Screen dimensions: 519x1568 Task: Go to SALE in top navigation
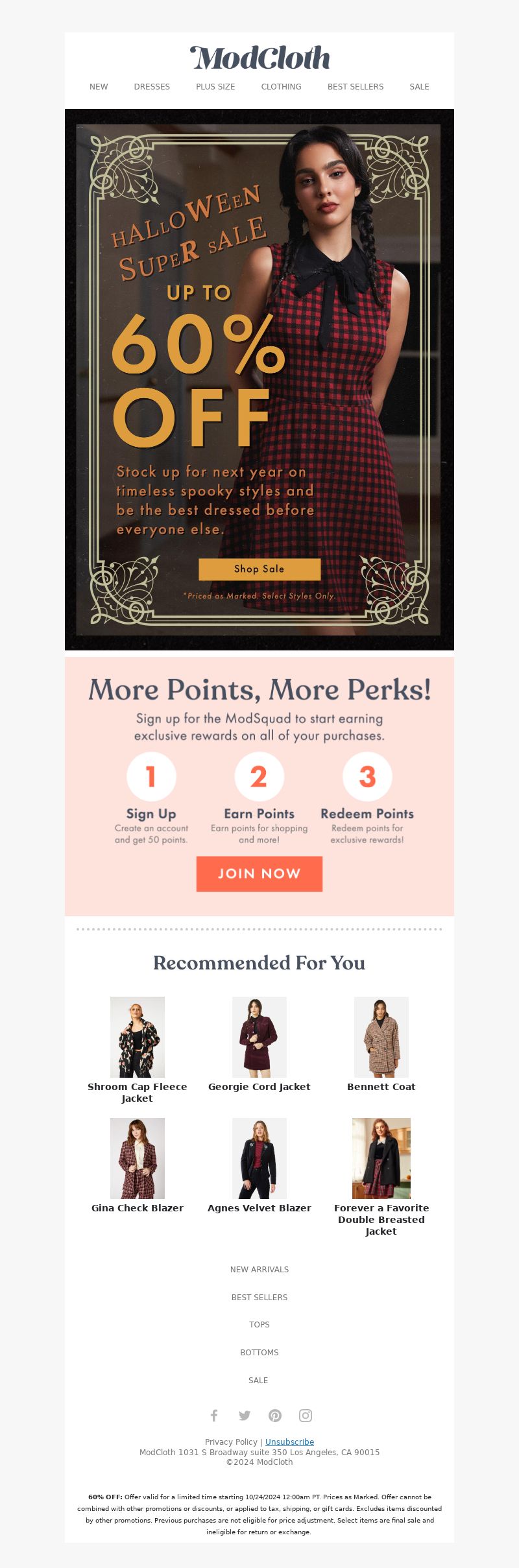(419, 87)
